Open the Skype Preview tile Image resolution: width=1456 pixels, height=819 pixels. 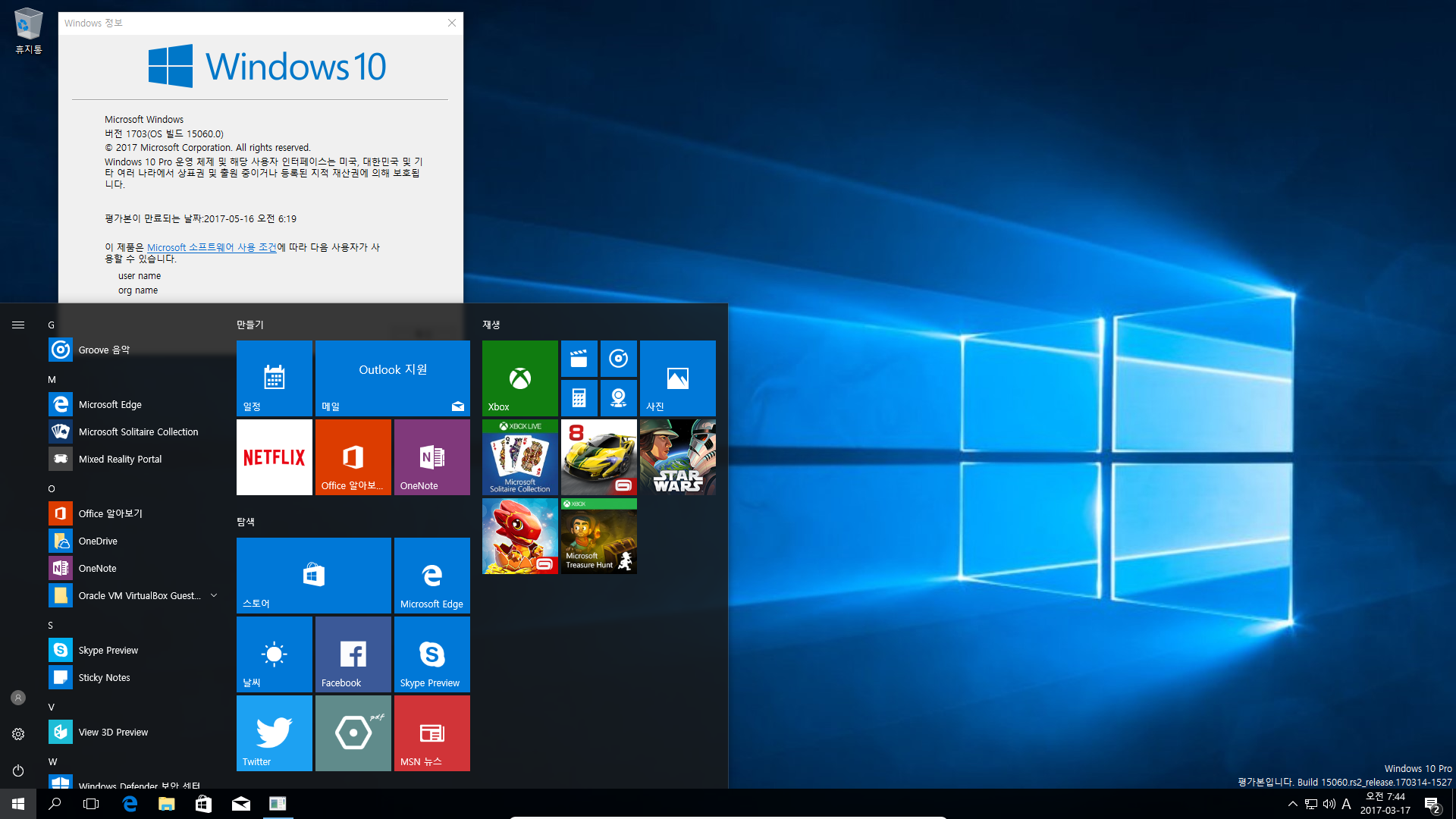point(432,654)
